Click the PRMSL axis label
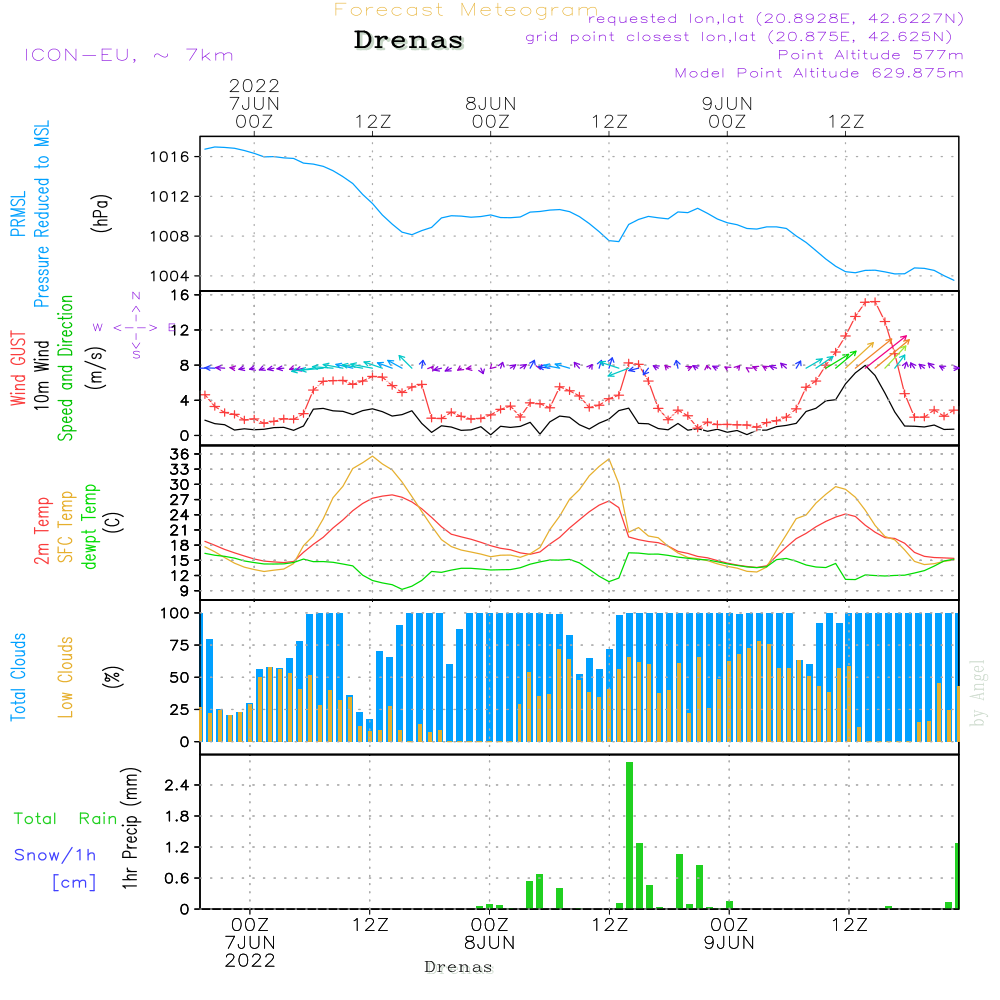Screen dimensions: 1000x1000 click(19, 210)
